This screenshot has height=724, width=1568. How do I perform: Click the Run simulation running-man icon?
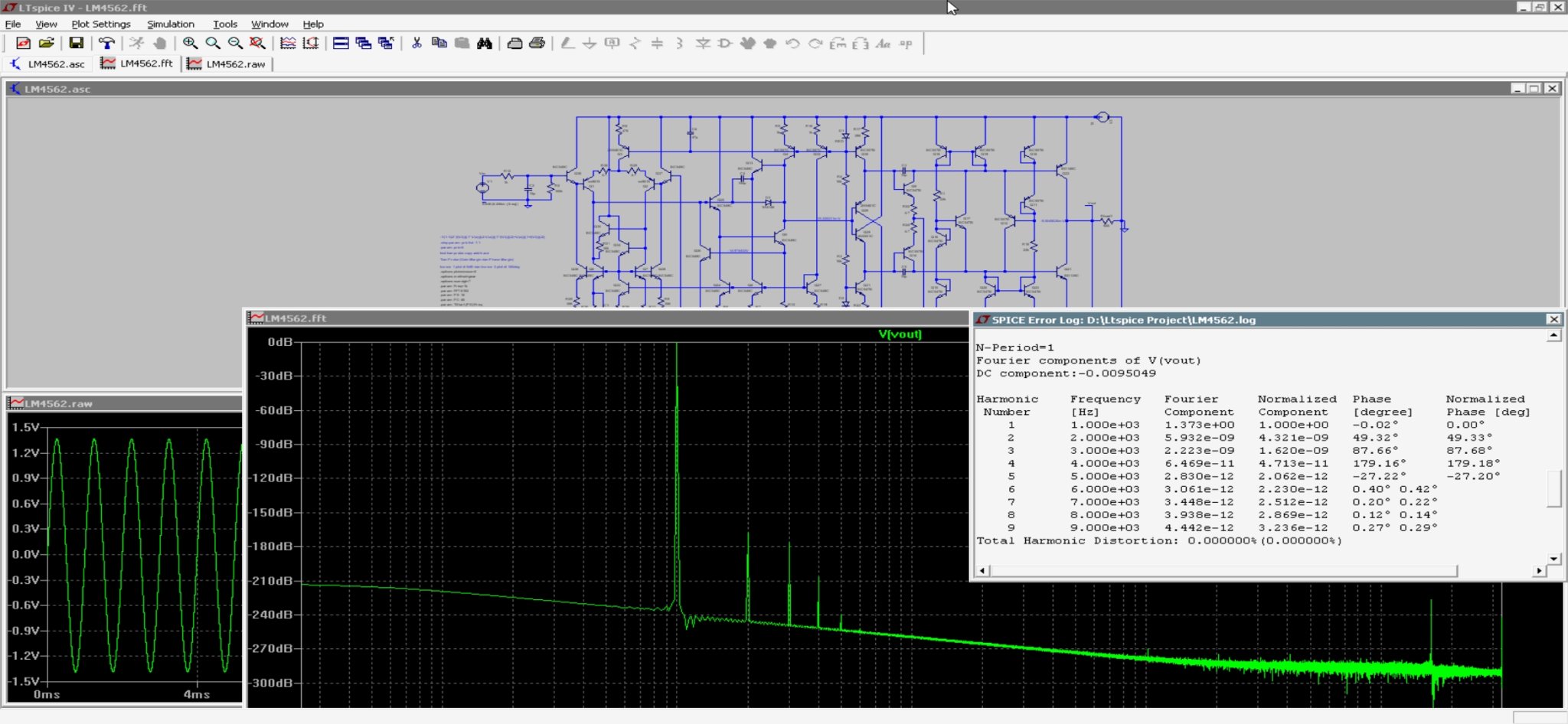[x=136, y=44]
